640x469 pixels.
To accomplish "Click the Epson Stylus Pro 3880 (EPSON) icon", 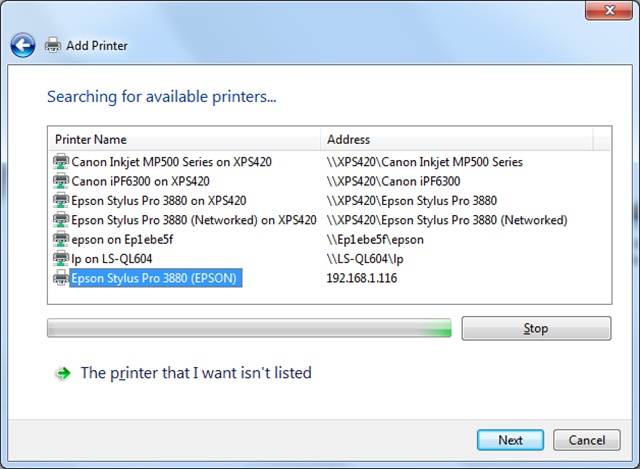I will click(61, 278).
